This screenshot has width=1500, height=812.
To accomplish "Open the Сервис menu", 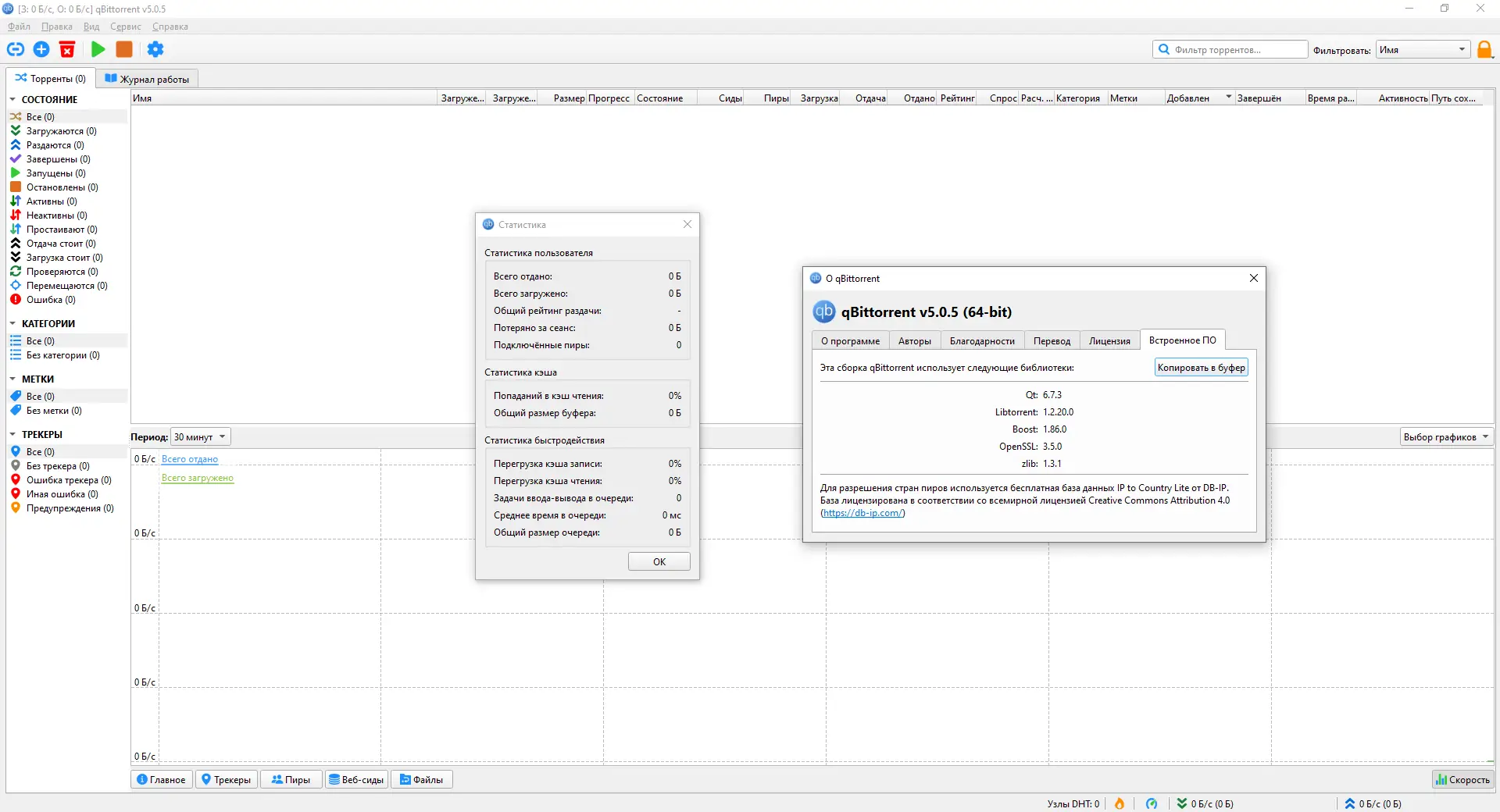I will click(x=126, y=27).
